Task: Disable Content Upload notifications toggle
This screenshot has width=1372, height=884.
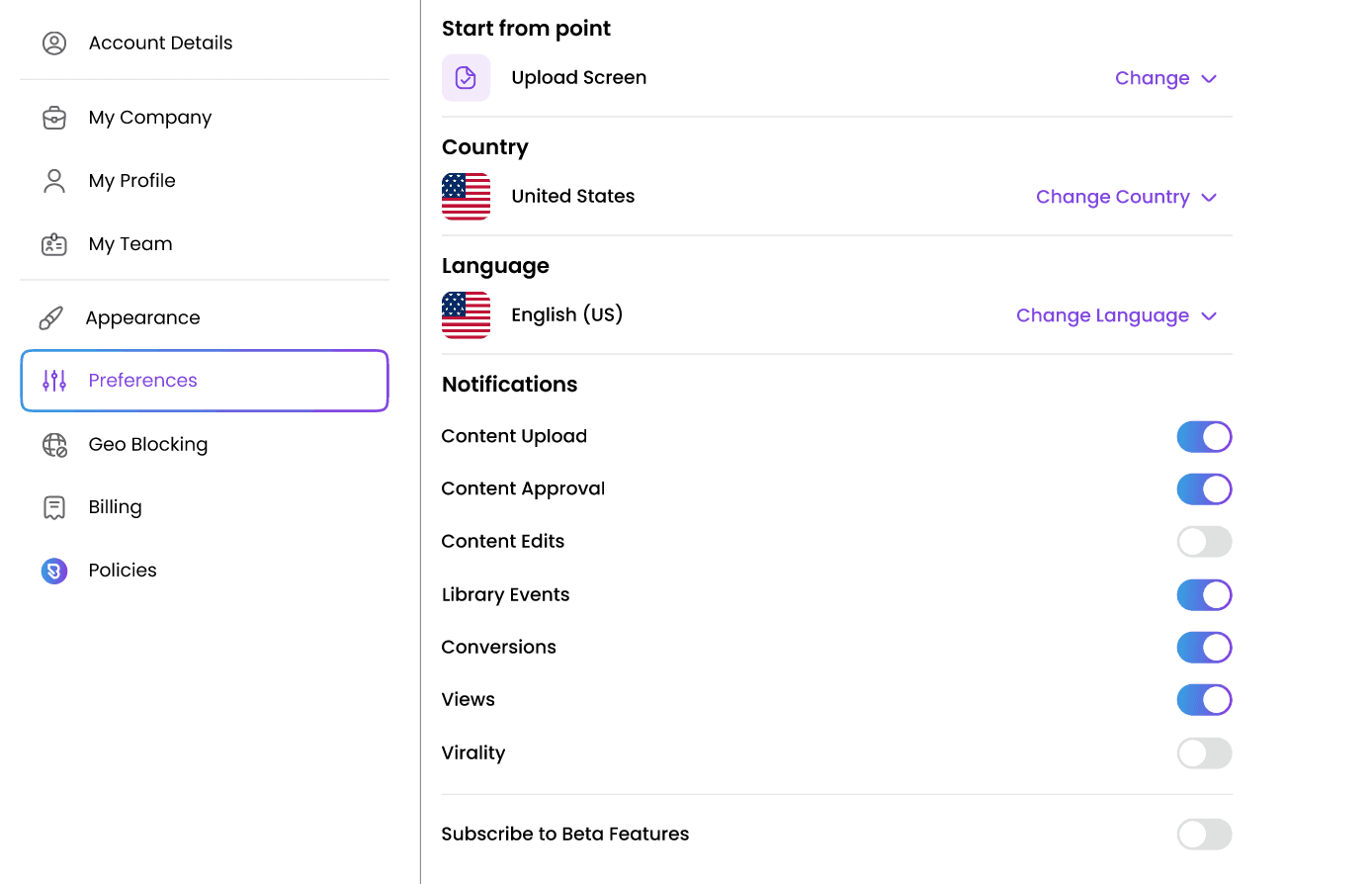Action: click(x=1204, y=437)
